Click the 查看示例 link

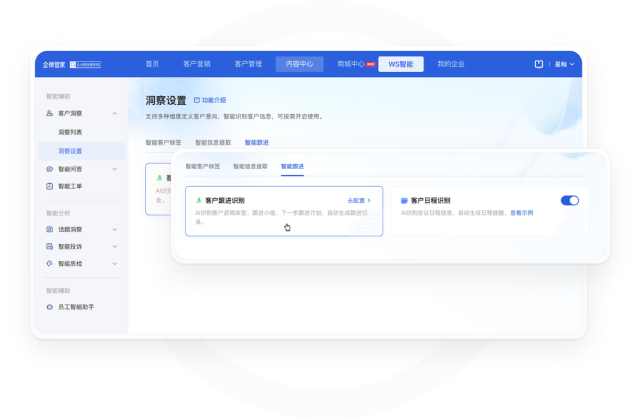pyautogui.click(x=522, y=213)
